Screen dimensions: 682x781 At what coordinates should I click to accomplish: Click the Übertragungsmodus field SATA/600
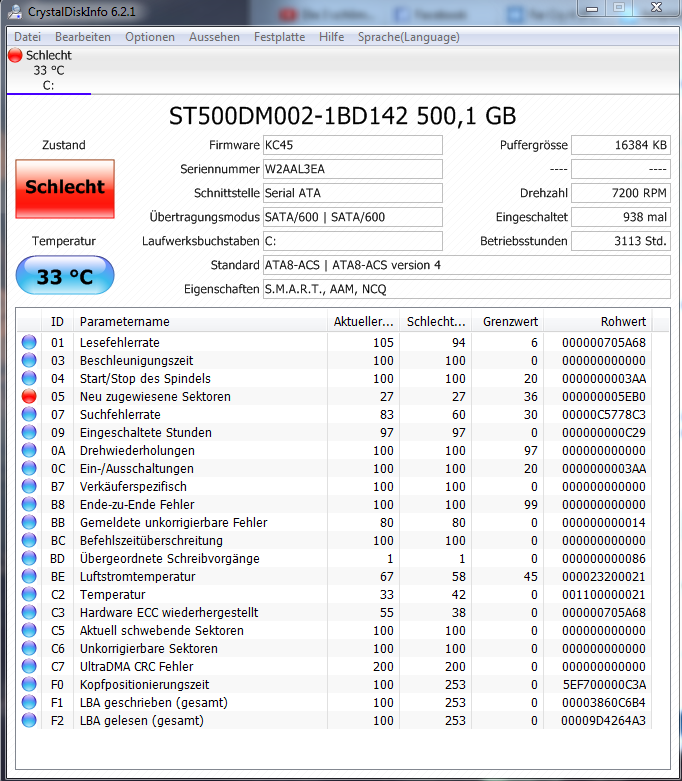tap(352, 217)
